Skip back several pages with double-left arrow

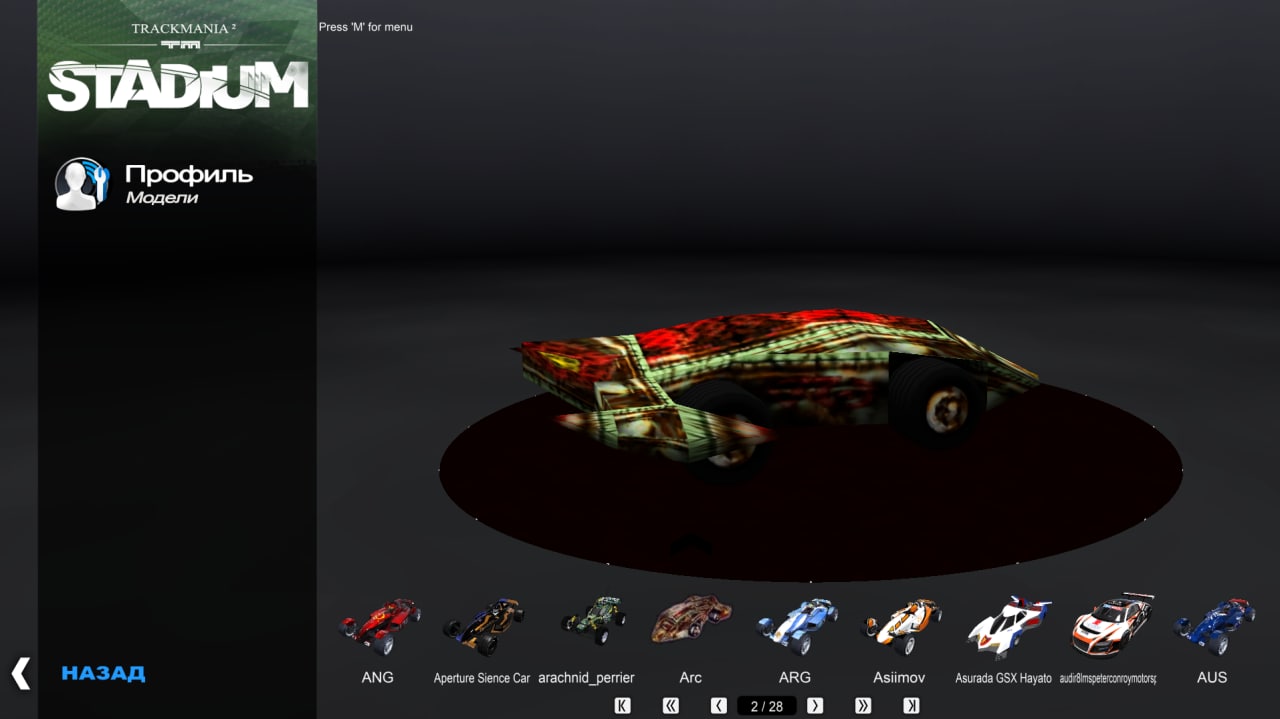[671, 706]
